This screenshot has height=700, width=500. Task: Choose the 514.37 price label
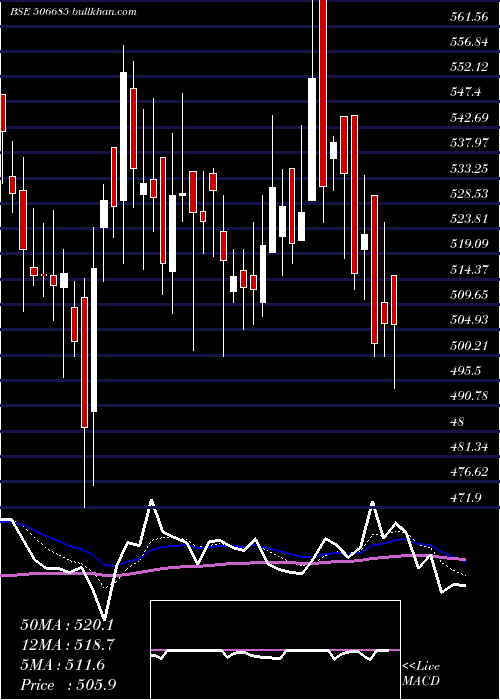click(470, 270)
